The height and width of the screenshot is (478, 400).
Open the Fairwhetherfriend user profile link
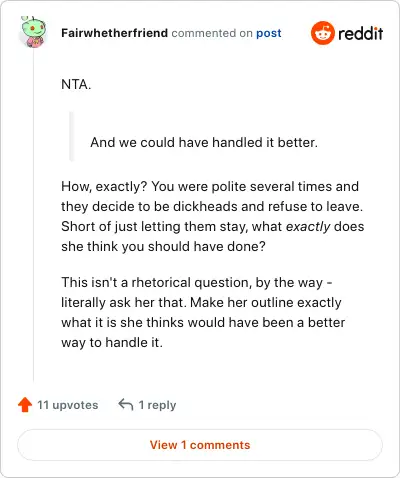click(114, 33)
